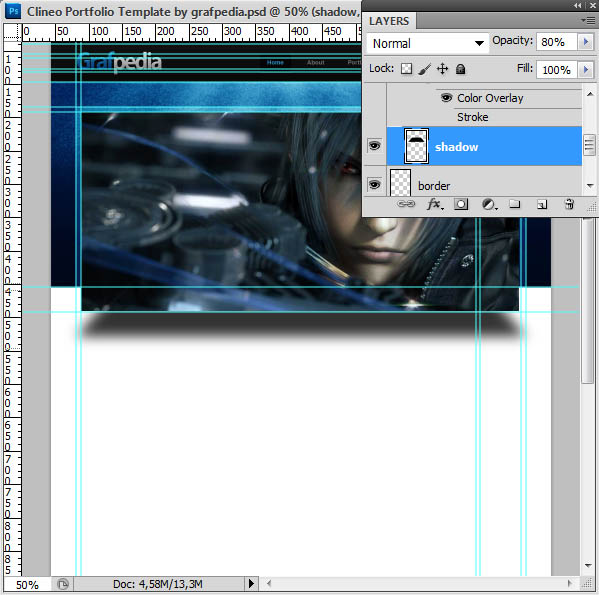Click the link layers icon
599x595 pixels.
pyautogui.click(x=406, y=204)
